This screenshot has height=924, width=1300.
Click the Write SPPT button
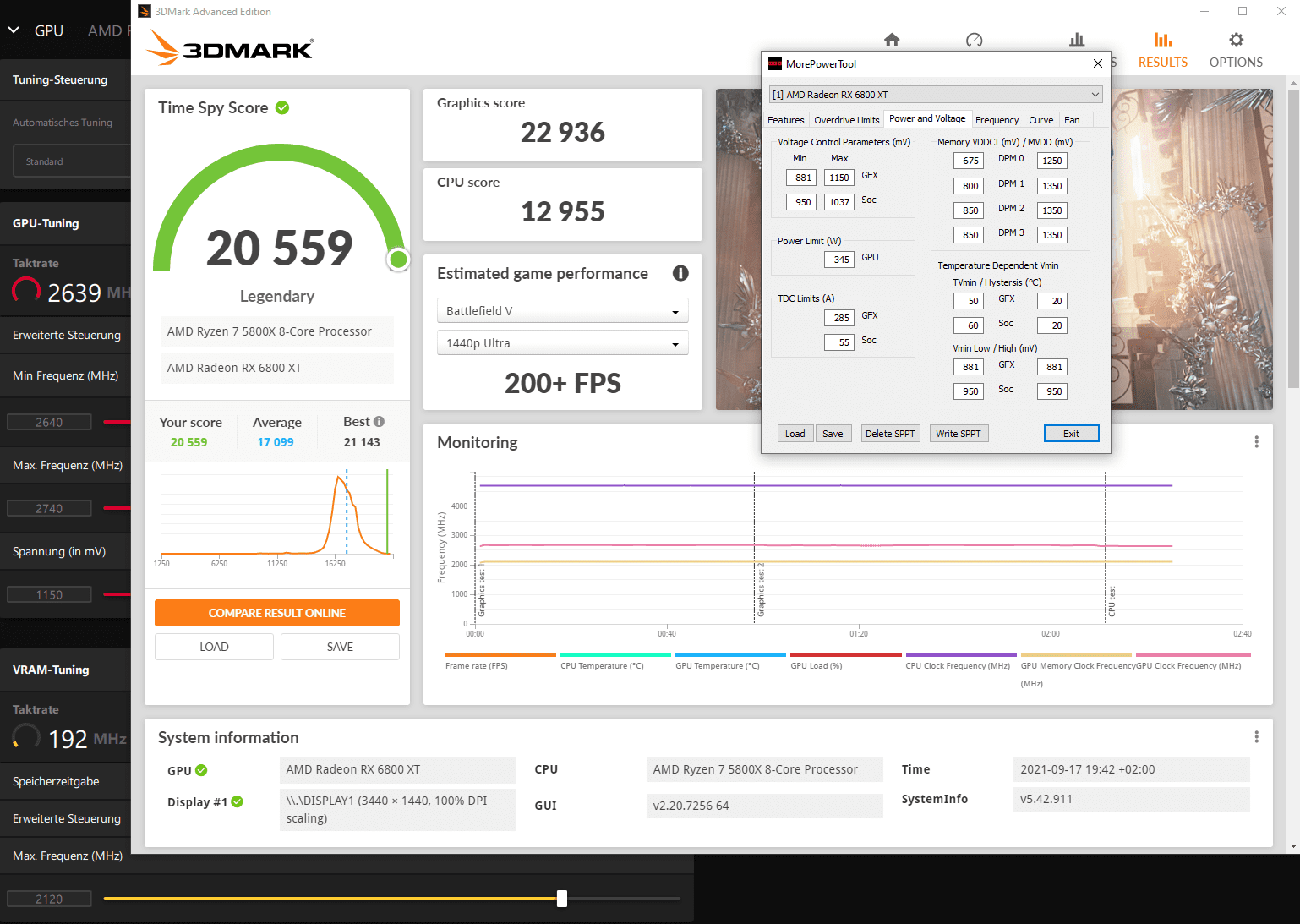959,434
